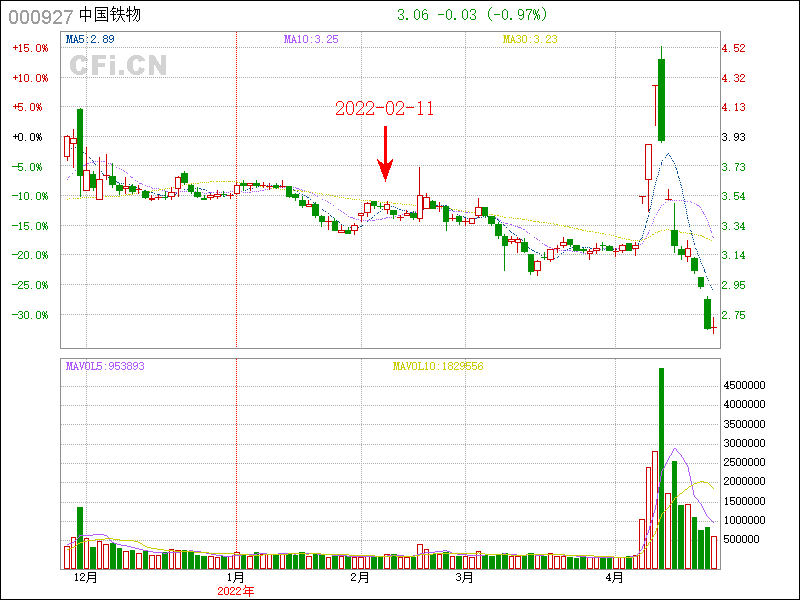Jump to the 1月 time axis label
This screenshot has width=800, height=600.
click(x=236, y=577)
